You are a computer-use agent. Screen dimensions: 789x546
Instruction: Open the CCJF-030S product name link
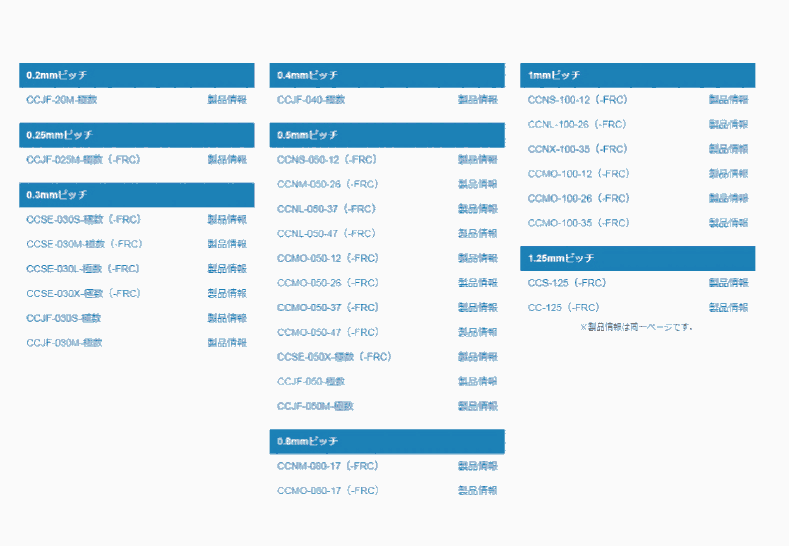63,318
